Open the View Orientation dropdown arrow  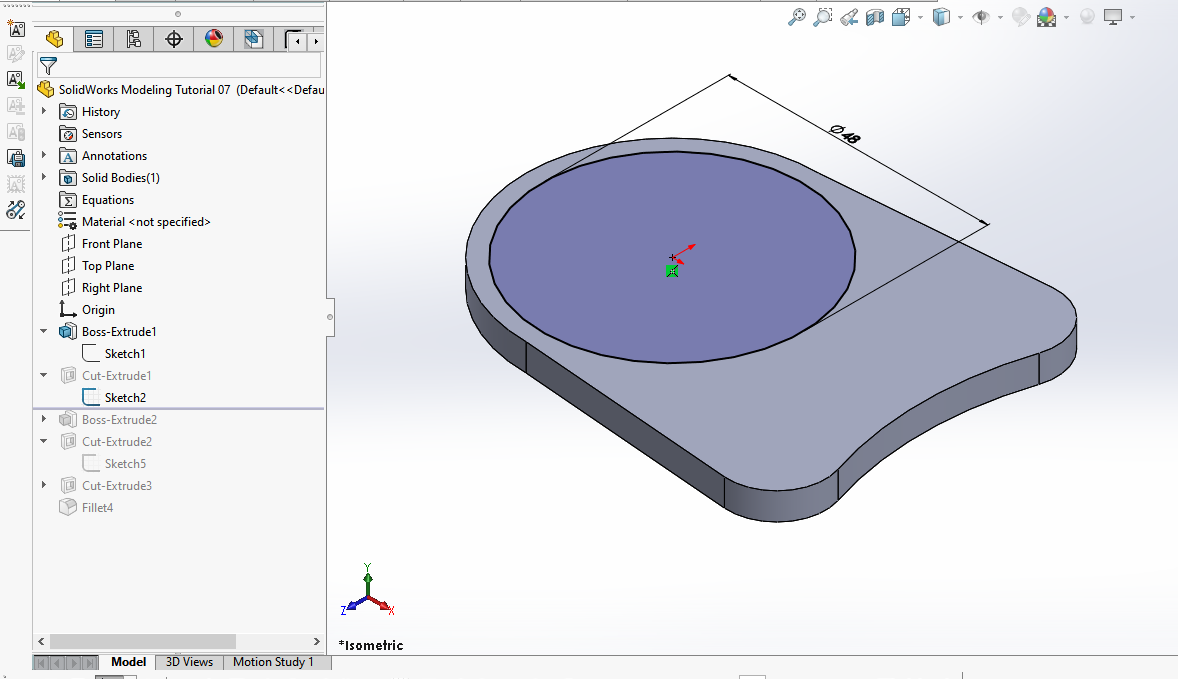(x=919, y=18)
